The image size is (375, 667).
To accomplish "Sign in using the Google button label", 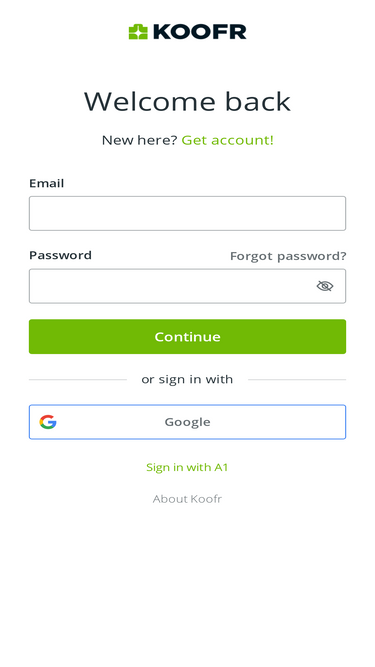I will point(188,422).
